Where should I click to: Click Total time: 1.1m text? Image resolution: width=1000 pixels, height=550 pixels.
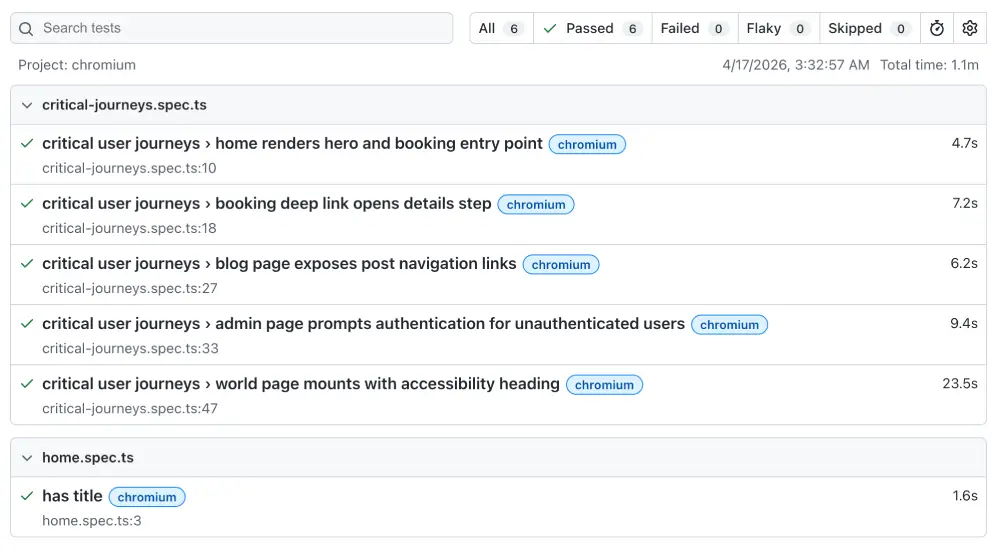tap(929, 65)
